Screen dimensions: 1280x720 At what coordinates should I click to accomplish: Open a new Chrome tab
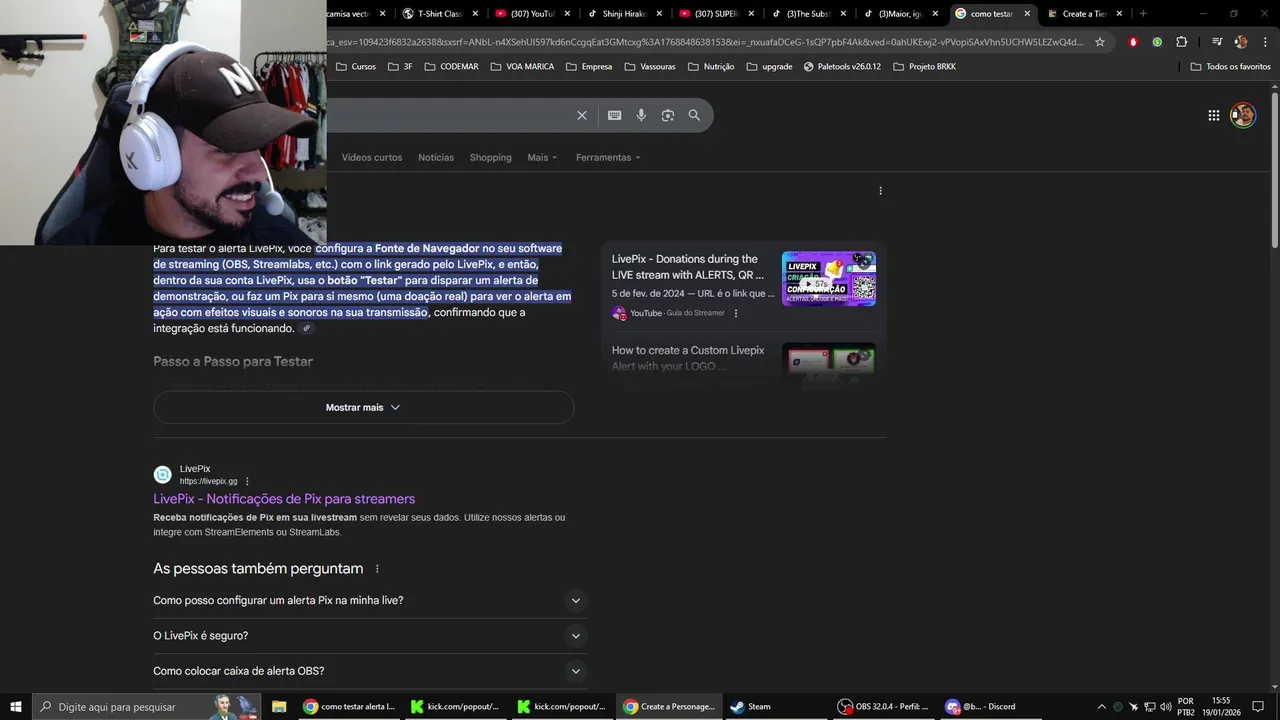pyautogui.click(x=1143, y=14)
